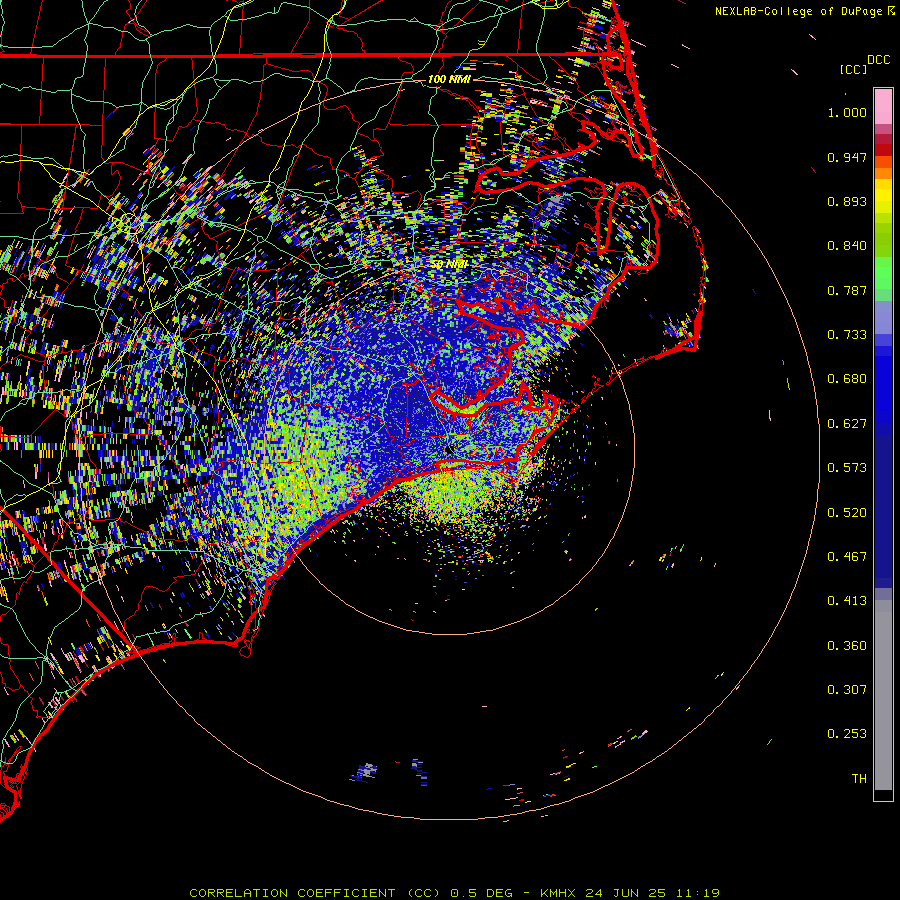Select the 0.360 legend value

point(847,646)
